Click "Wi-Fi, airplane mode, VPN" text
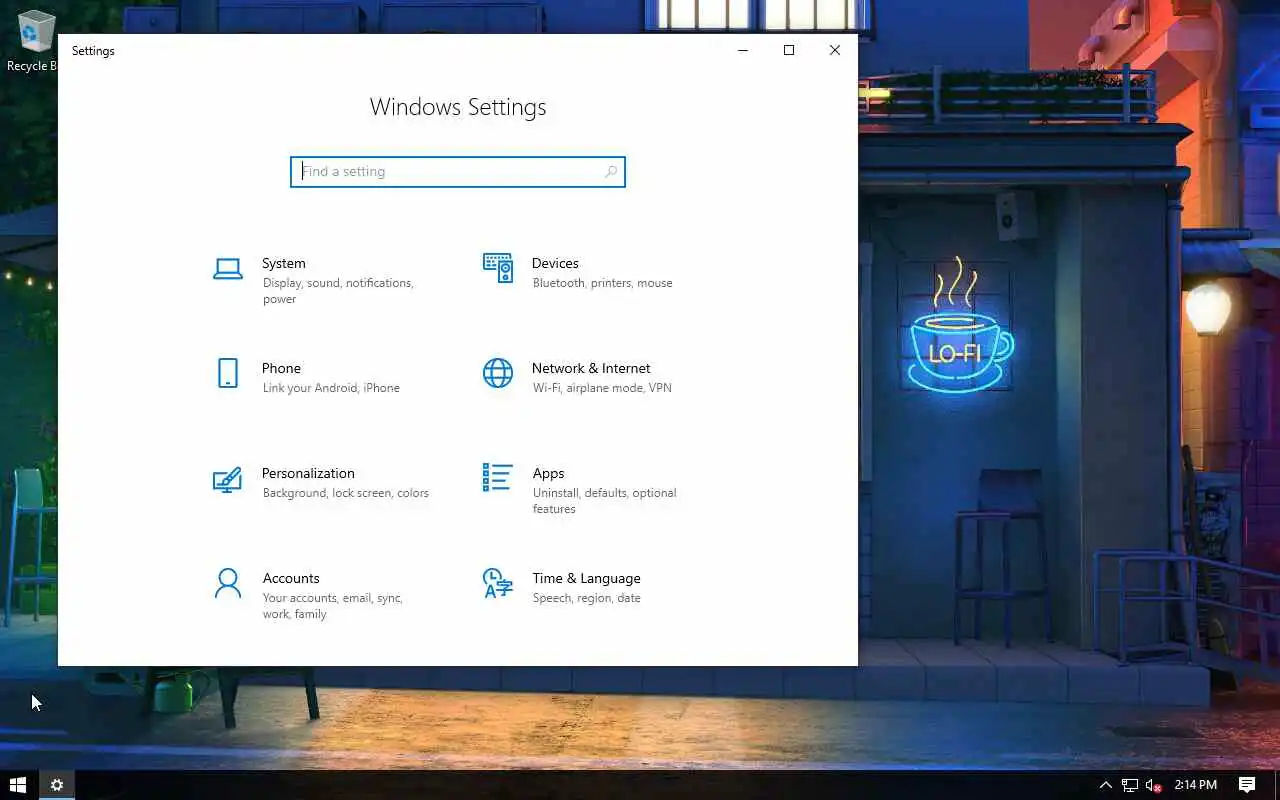 coord(602,388)
